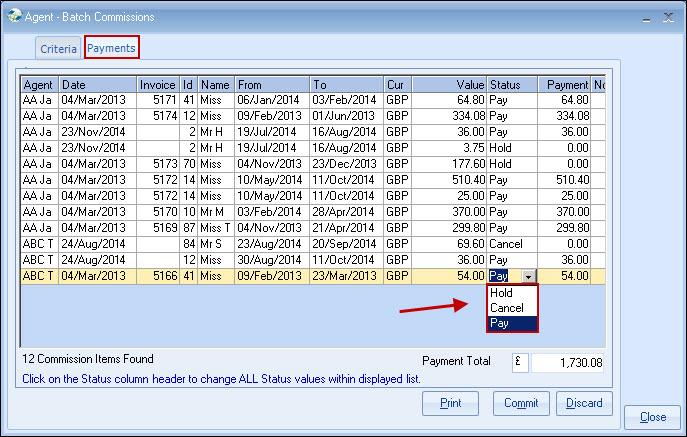Select invoice cell 5170
The height and width of the screenshot is (437, 687).
click(158, 212)
